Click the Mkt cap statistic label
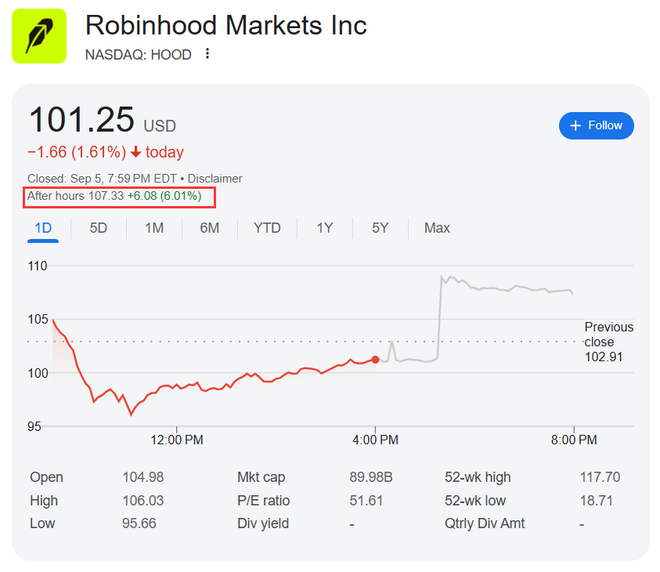Screen dimensions: 660x572 pos(262,477)
